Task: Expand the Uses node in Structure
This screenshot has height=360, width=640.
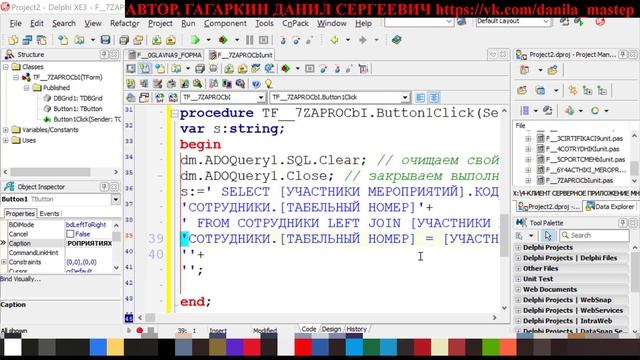Action: point(6,140)
